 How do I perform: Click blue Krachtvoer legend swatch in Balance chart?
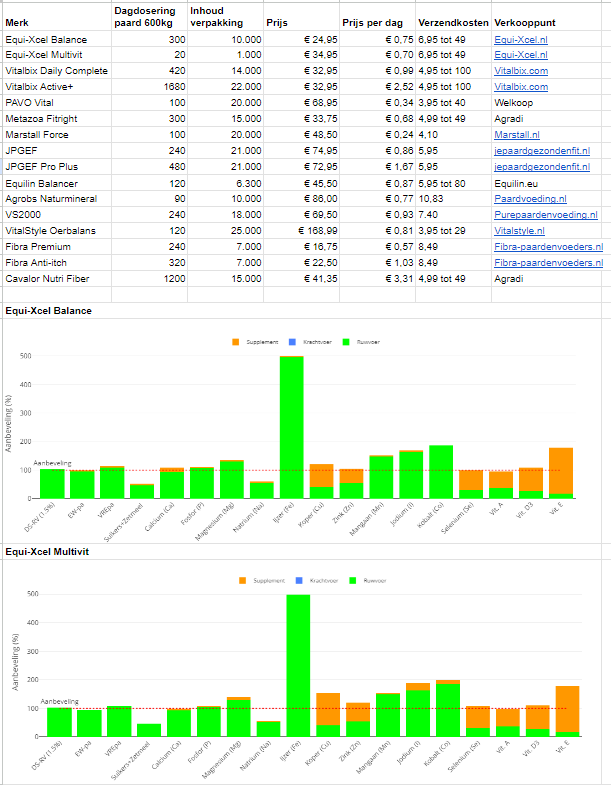click(x=292, y=342)
